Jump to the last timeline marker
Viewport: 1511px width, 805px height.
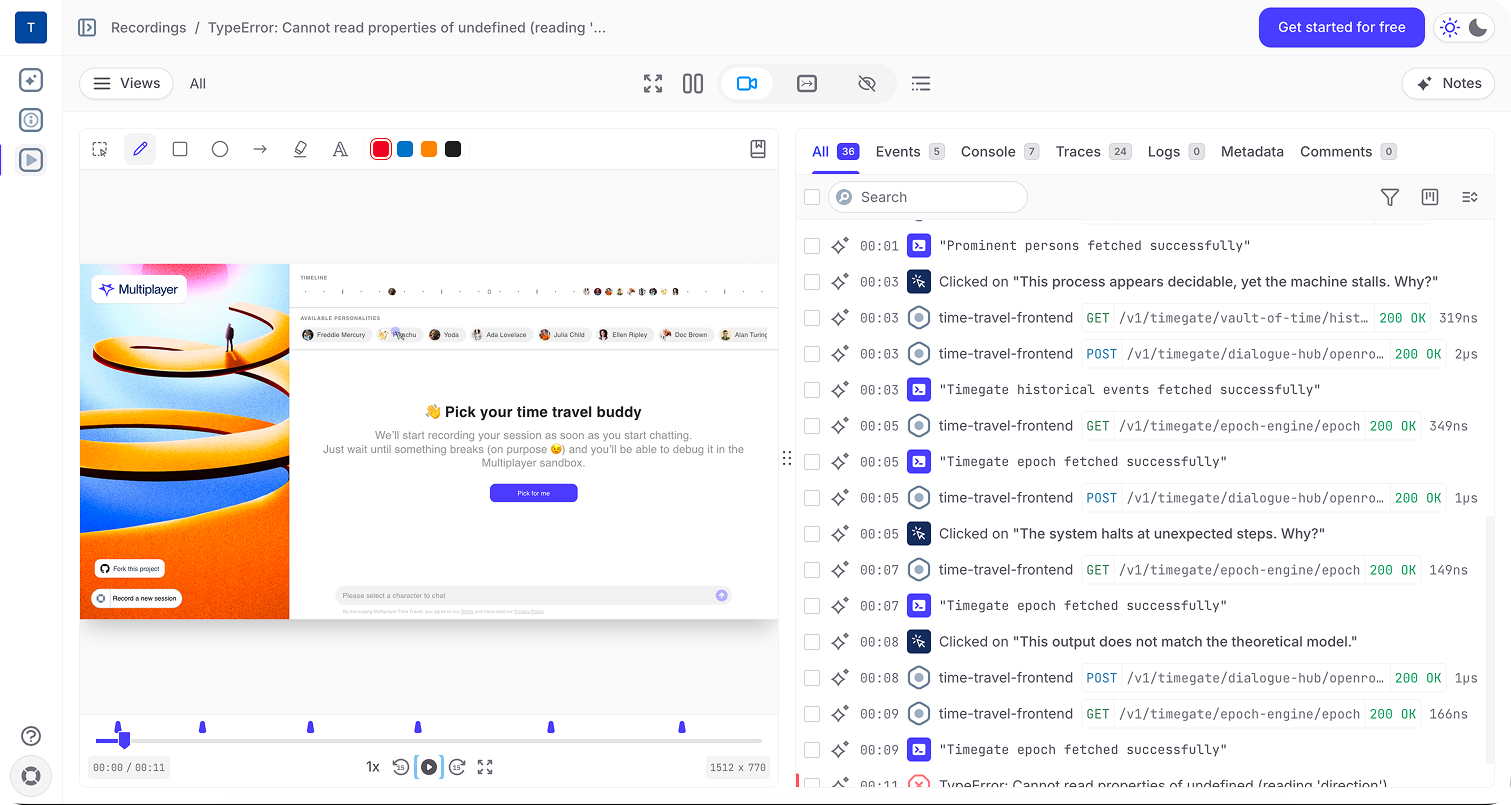pos(682,727)
